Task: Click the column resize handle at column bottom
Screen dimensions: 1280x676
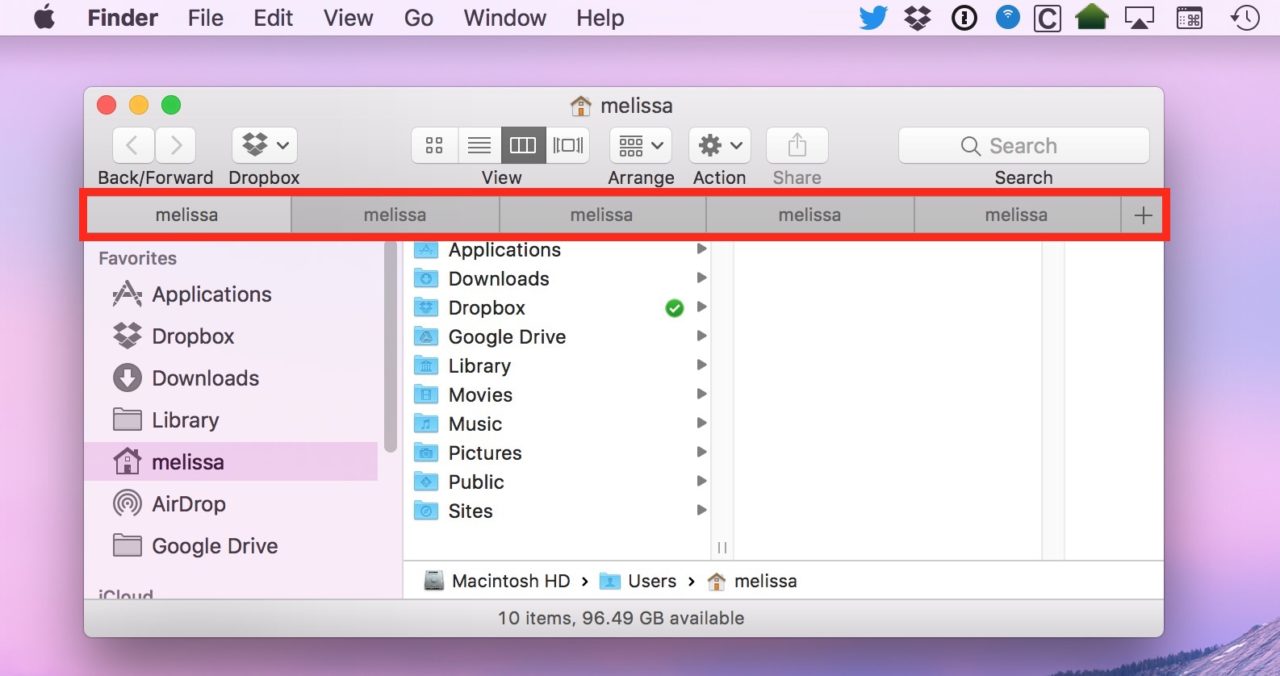Action: pyautogui.click(x=722, y=547)
